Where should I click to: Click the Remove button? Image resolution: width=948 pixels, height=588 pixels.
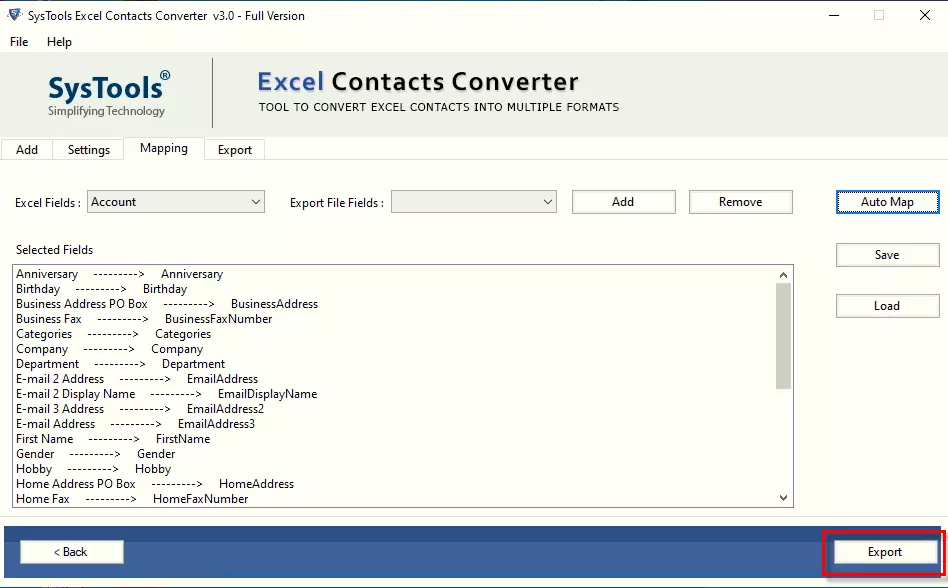tap(740, 202)
